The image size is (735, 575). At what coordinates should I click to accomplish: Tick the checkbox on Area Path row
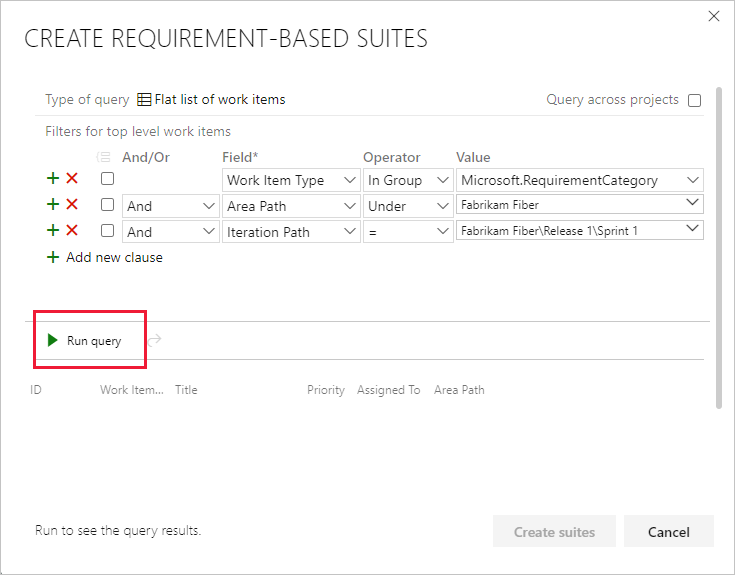107,204
